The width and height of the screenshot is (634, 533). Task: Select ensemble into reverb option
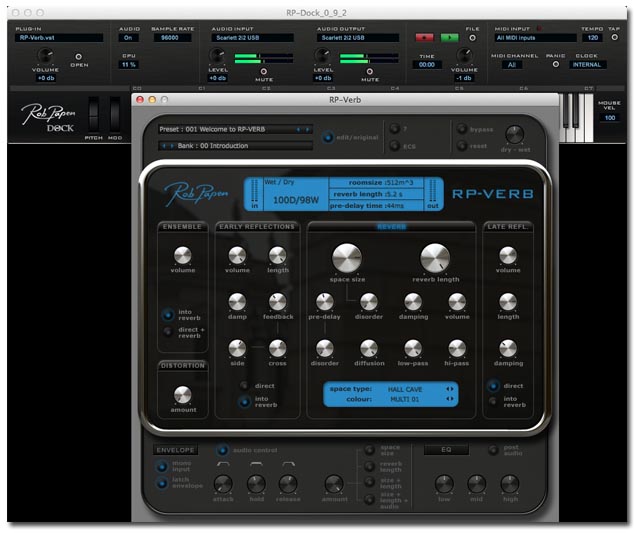tap(168, 314)
